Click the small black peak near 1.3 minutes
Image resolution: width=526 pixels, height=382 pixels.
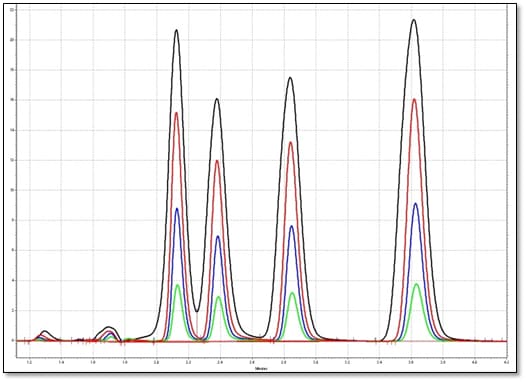[x=45, y=331]
